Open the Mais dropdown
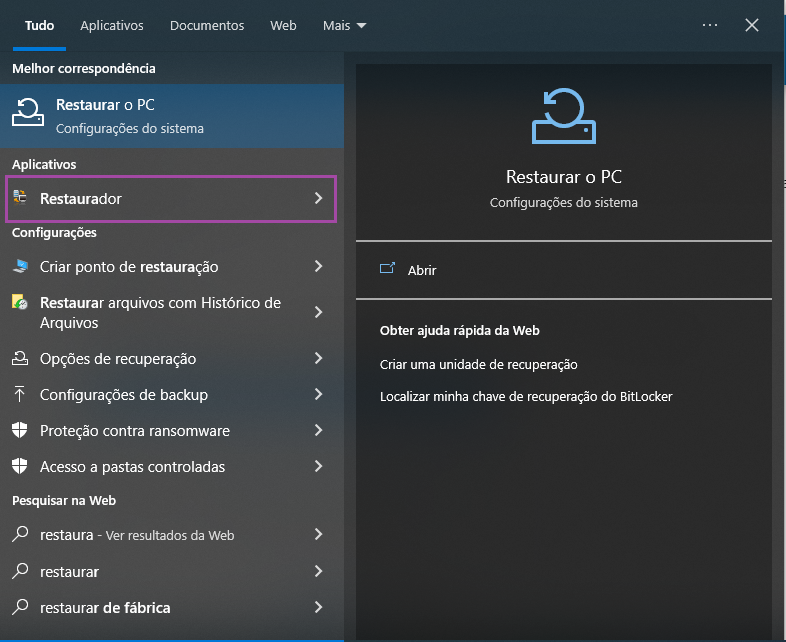Screen dimensions: 786x642 (x=344, y=26)
